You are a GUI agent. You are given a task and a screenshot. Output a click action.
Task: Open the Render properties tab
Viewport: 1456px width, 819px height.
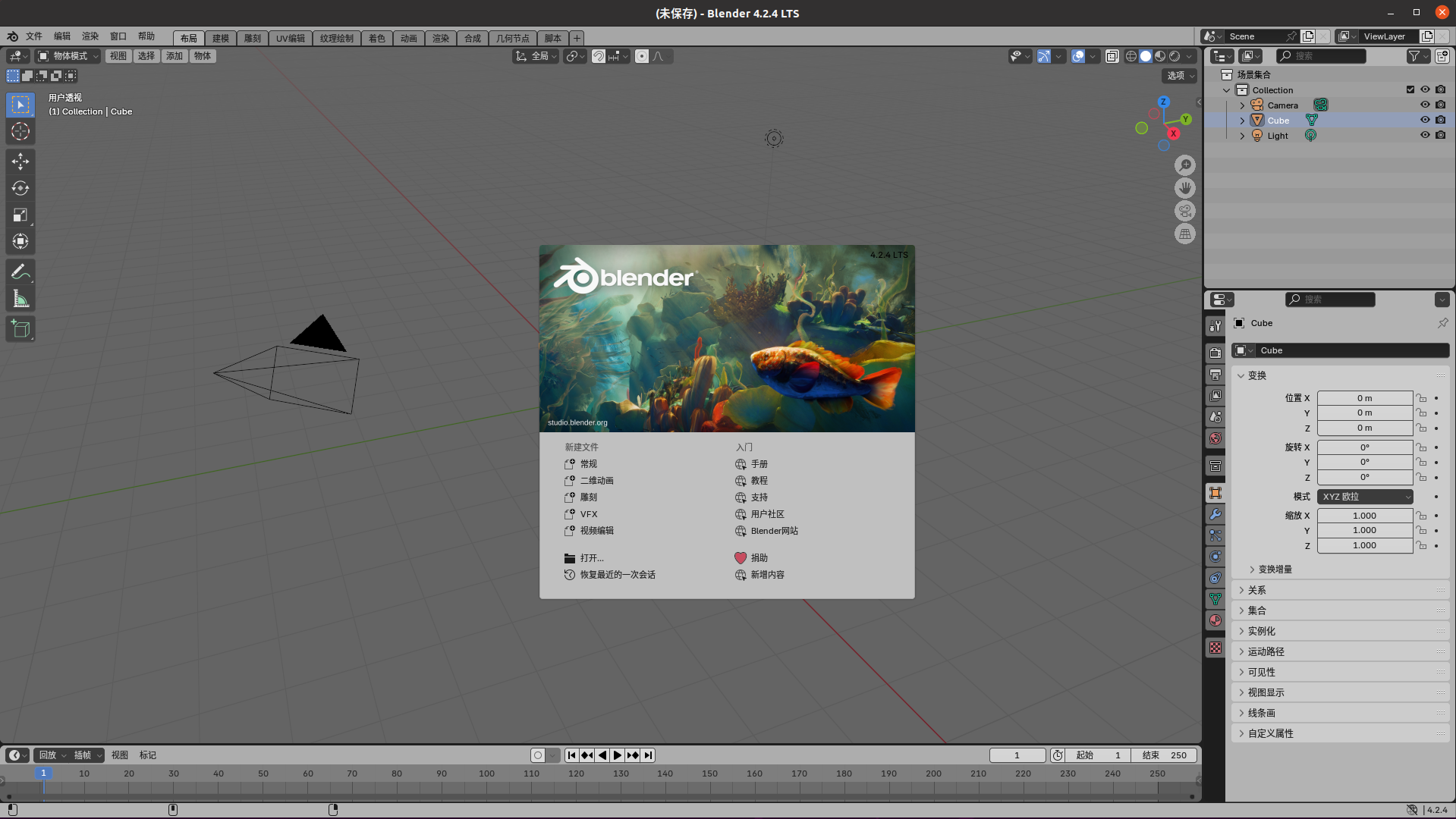1215,353
